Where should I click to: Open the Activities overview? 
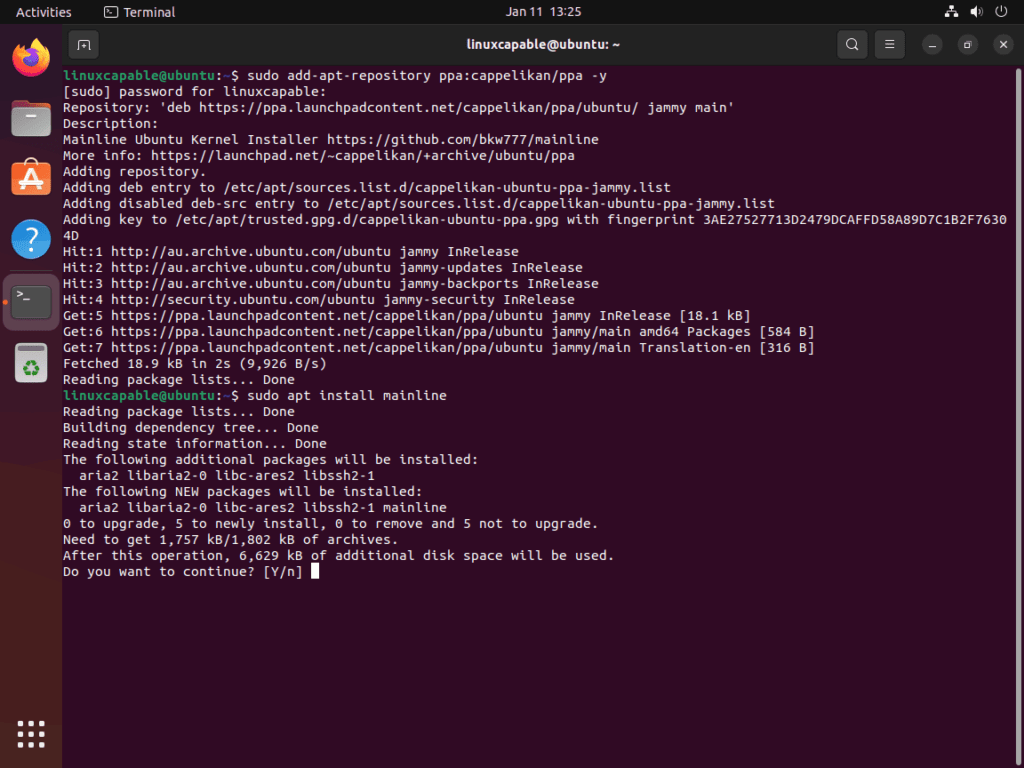(43, 12)
